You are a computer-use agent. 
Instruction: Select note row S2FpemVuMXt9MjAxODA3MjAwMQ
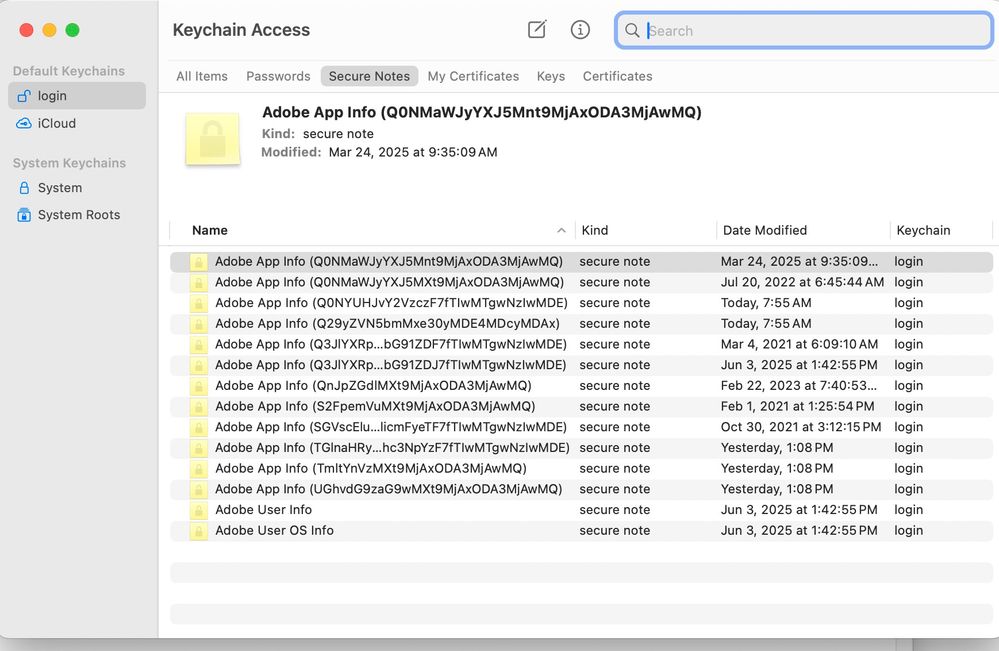pyautogui.click(x=581, y=406)
